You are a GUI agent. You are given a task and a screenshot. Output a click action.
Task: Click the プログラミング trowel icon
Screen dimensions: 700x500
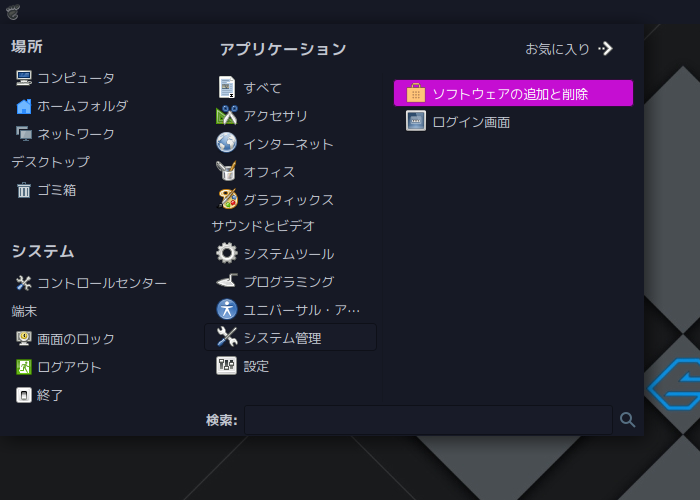[x=227, y=281]
